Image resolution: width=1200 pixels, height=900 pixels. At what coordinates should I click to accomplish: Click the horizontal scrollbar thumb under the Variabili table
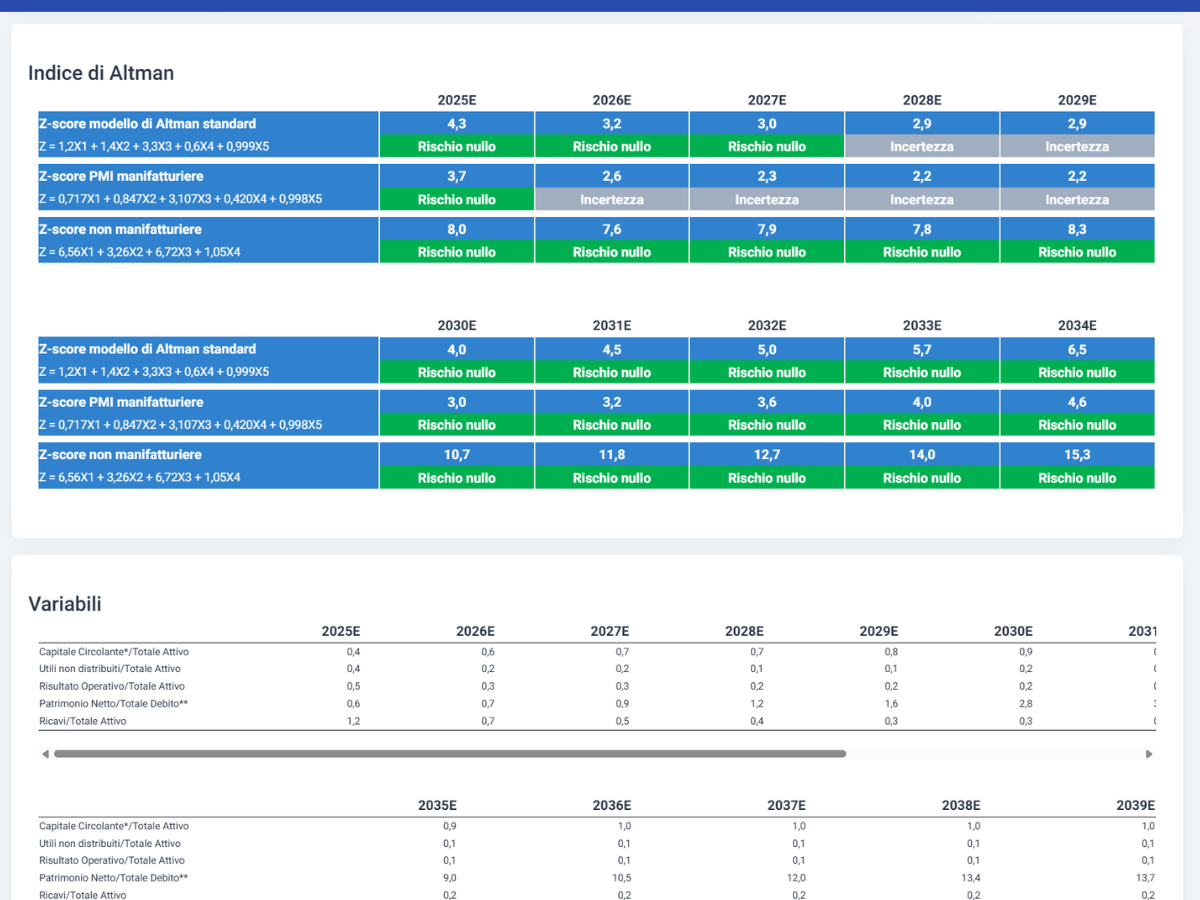pyautogui.click(x=450, y=754)
